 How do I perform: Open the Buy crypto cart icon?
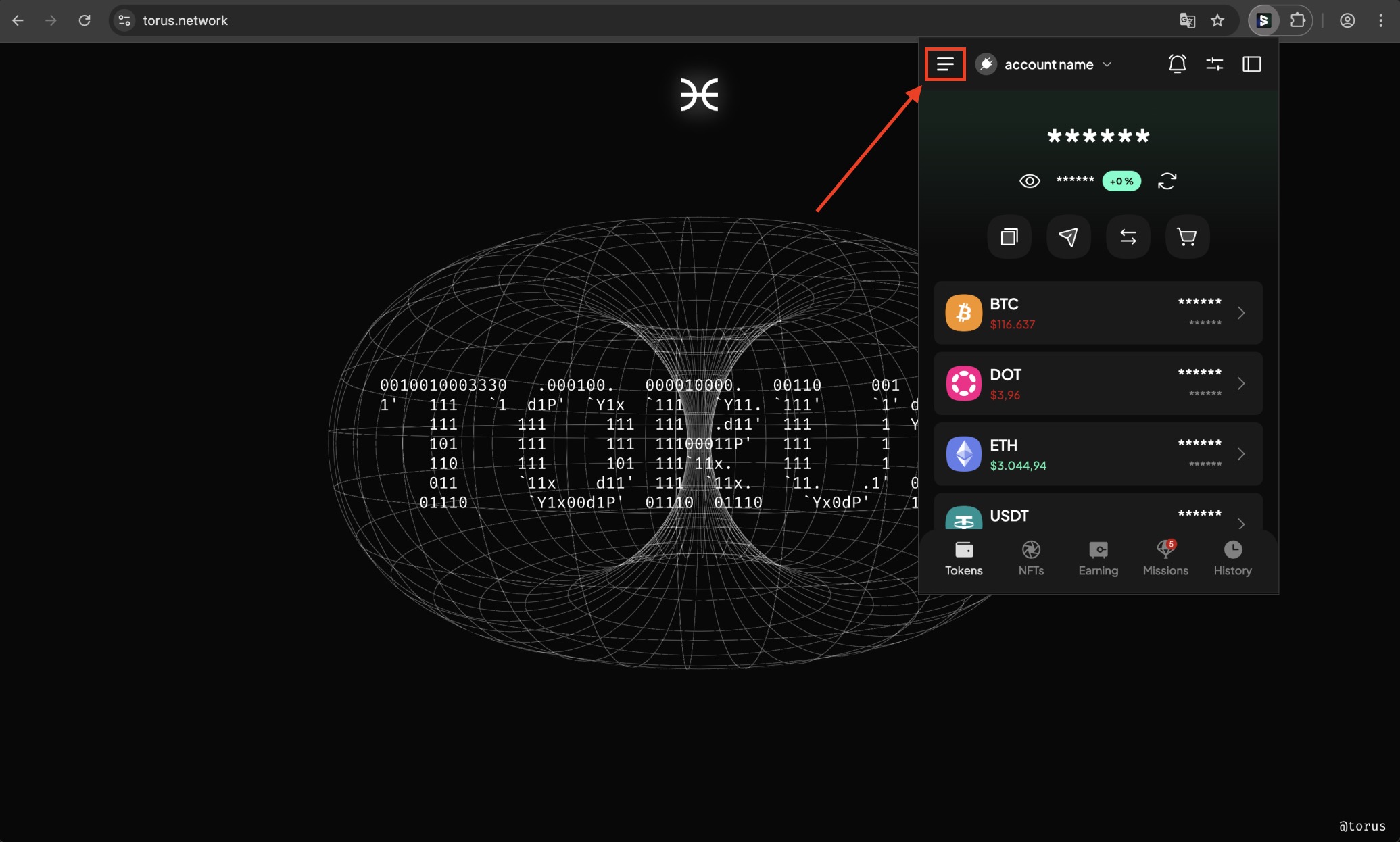tap(1187, 237)
